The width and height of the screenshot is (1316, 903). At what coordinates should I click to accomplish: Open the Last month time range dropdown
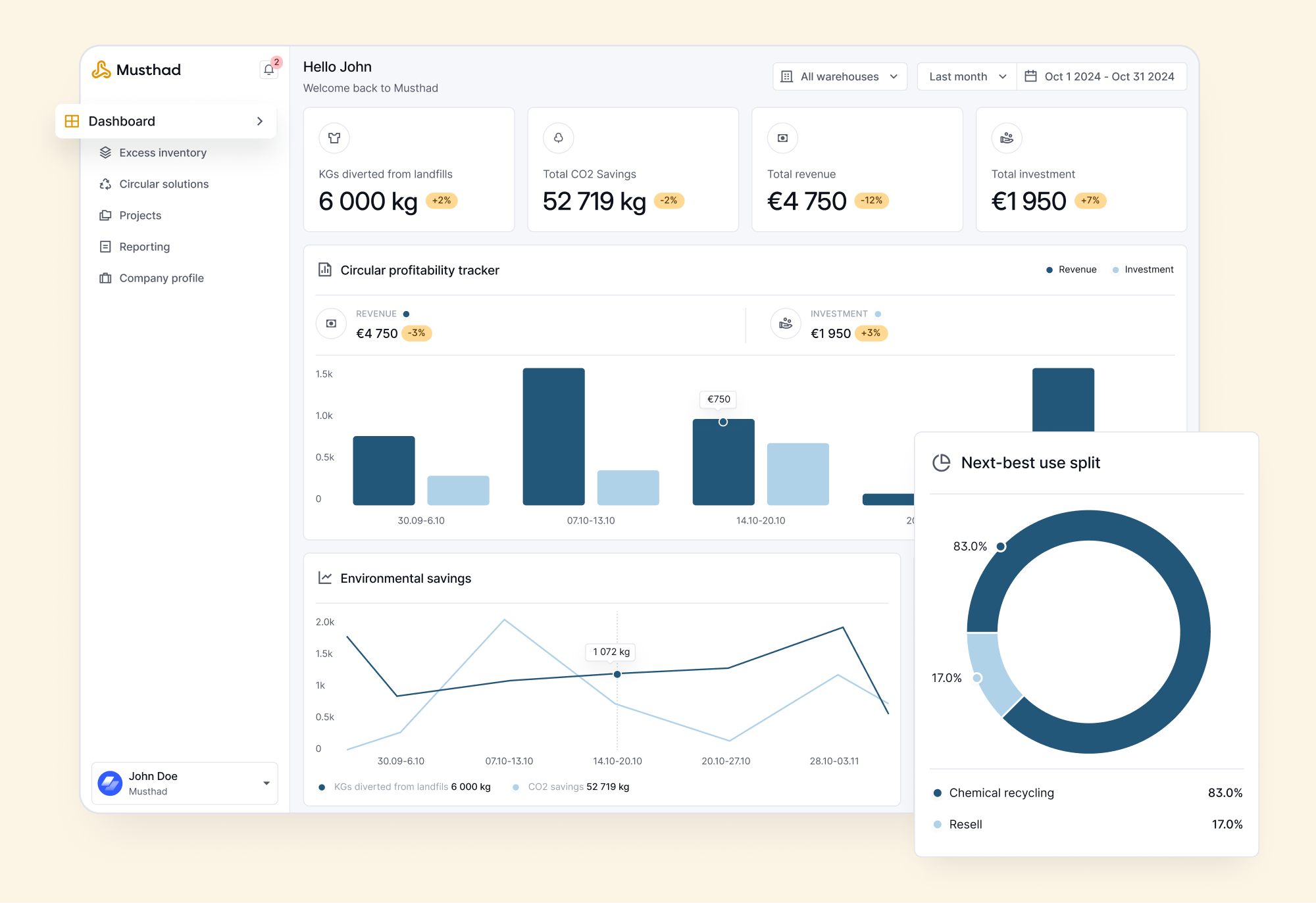click(965, 76)
